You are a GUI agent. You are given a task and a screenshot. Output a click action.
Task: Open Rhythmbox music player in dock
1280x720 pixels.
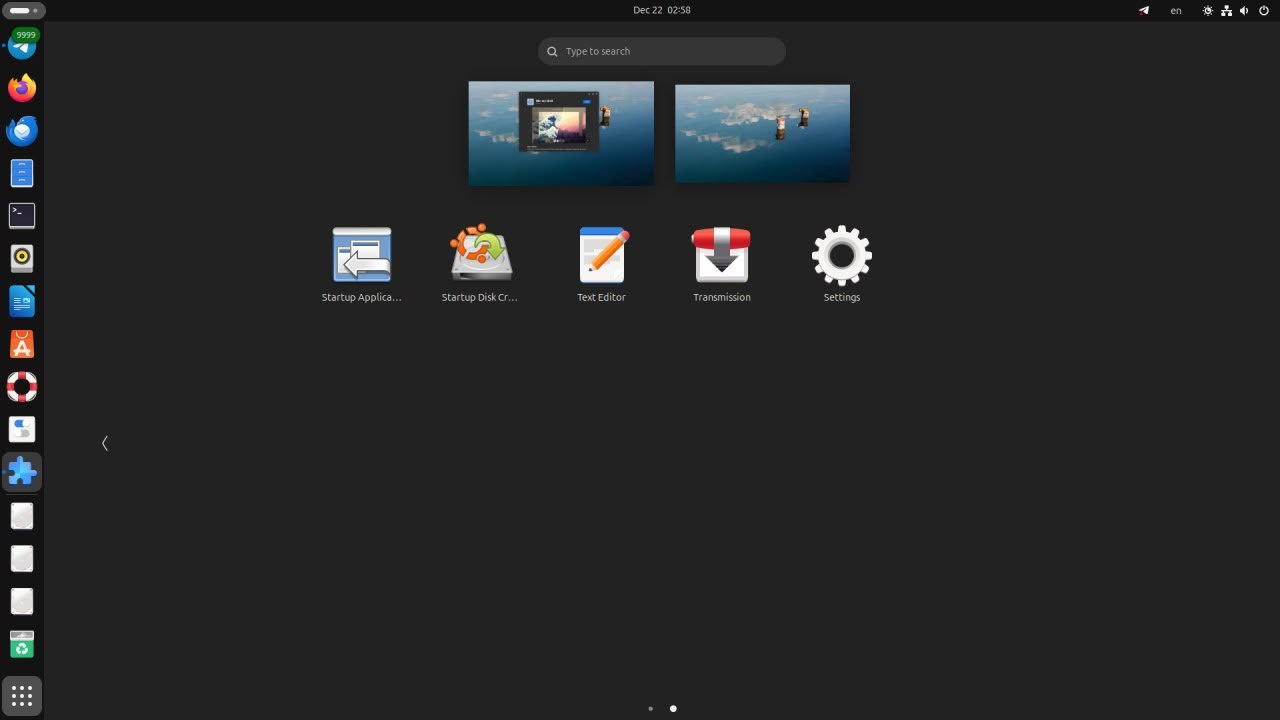click(x=22, y=258)
